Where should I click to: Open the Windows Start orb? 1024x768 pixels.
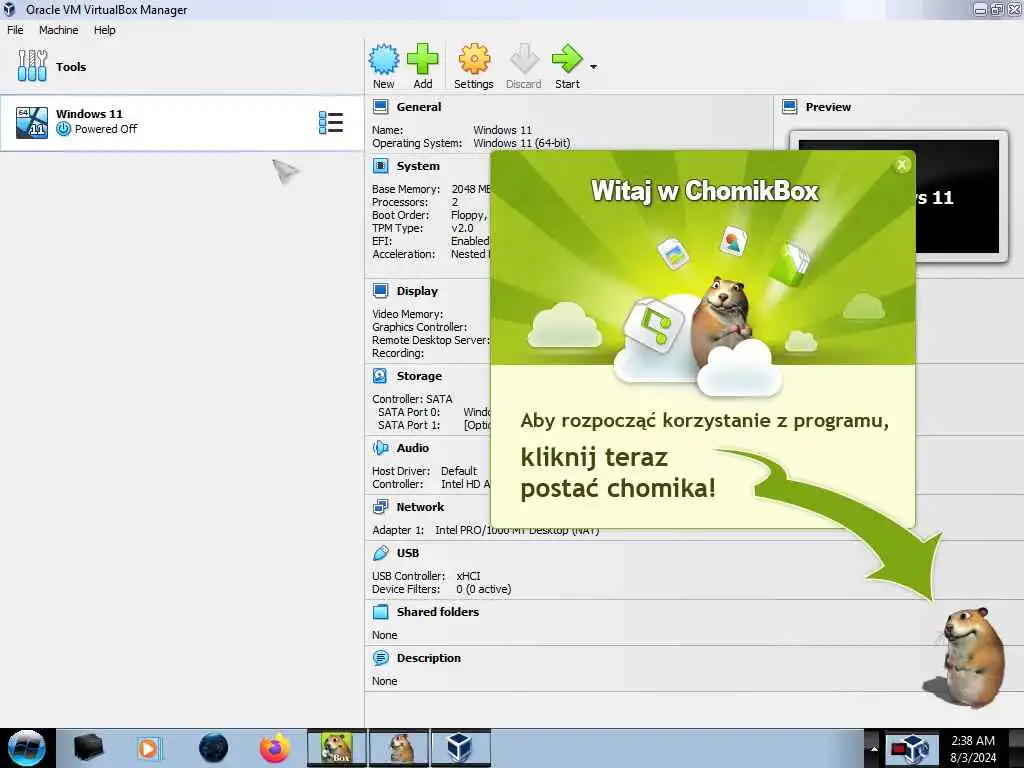[26, 748]
